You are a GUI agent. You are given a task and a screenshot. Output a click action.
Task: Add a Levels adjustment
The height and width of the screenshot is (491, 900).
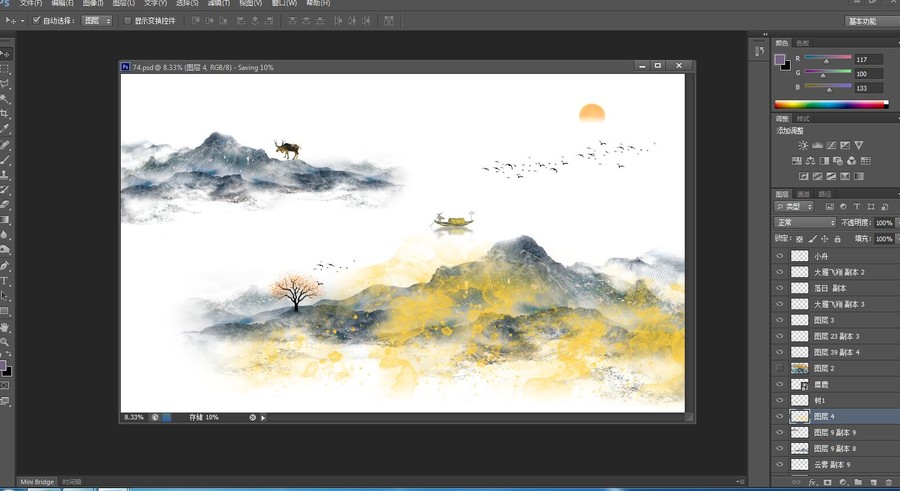[817, 145]
